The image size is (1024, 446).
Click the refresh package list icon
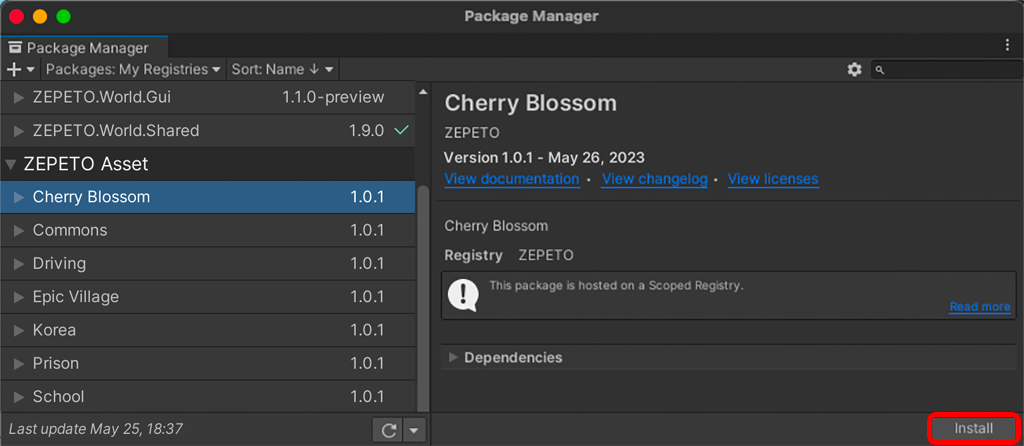click(389, 430)
